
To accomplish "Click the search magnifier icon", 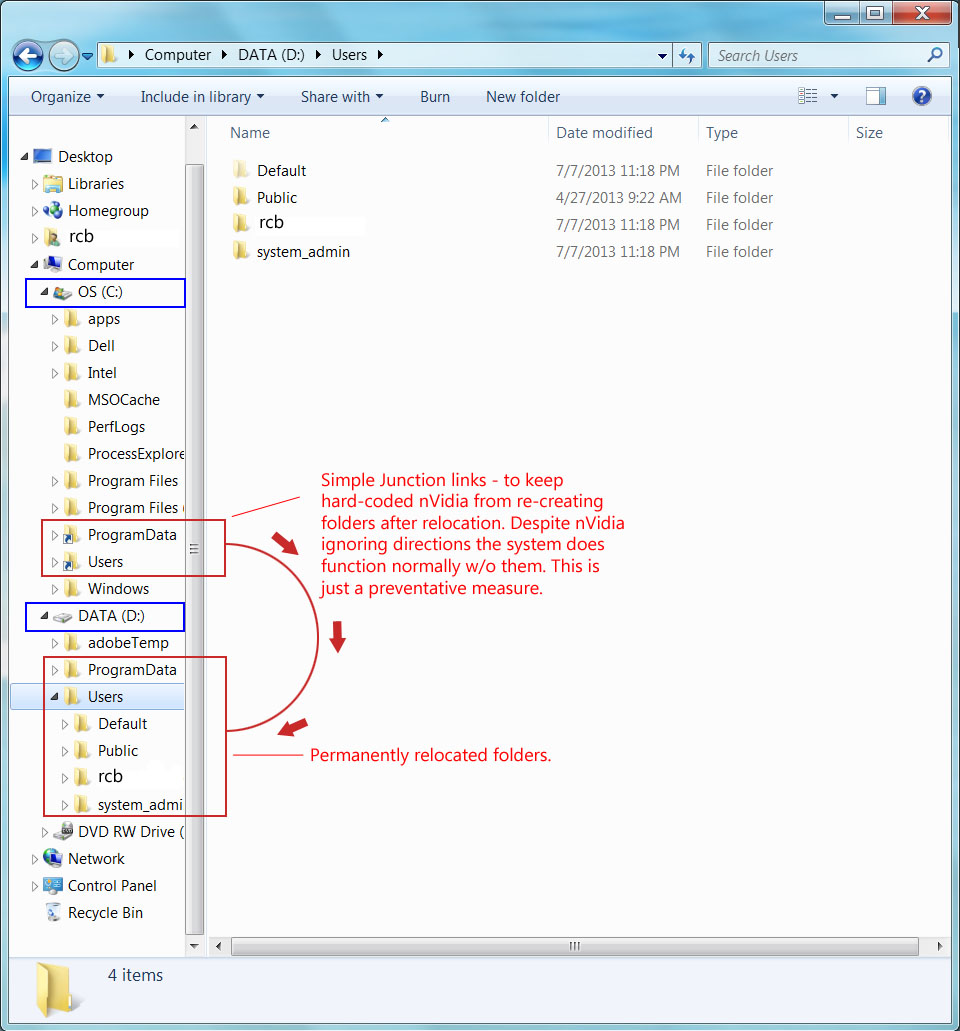I will [934, 55].
